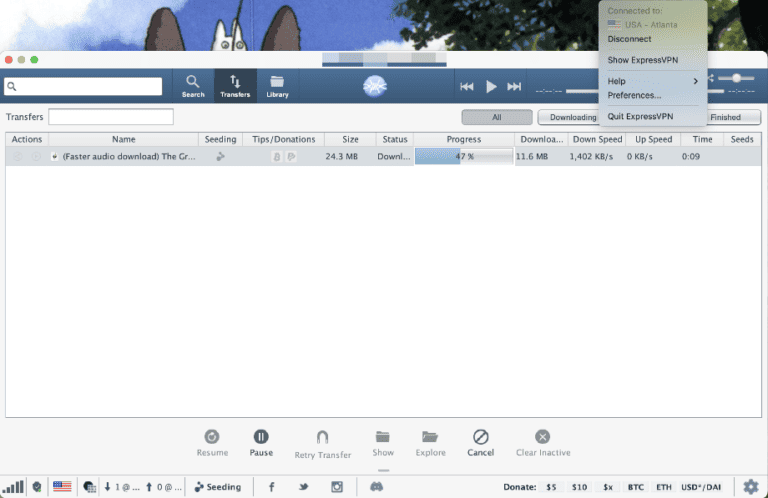Click the Transfers filter text field
768x498 pixels.
(x=111, y=117)
